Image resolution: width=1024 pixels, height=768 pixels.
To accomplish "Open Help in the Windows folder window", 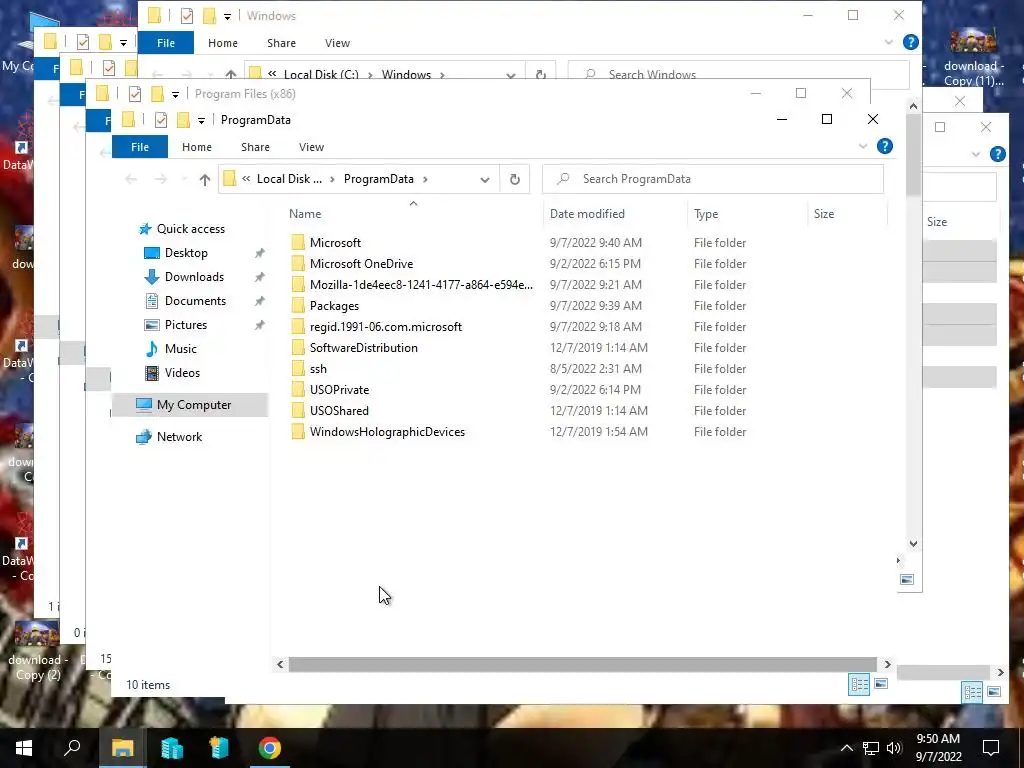I will pos(910,42).
